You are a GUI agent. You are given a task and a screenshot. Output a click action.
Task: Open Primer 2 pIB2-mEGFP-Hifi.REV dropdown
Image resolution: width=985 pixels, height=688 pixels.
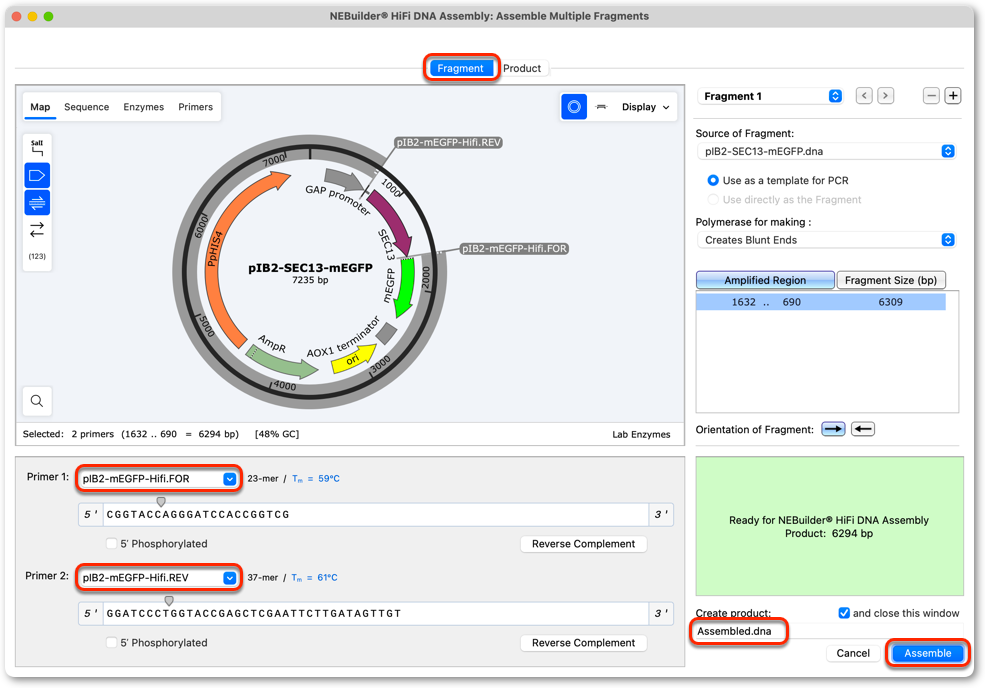point(159,577)
